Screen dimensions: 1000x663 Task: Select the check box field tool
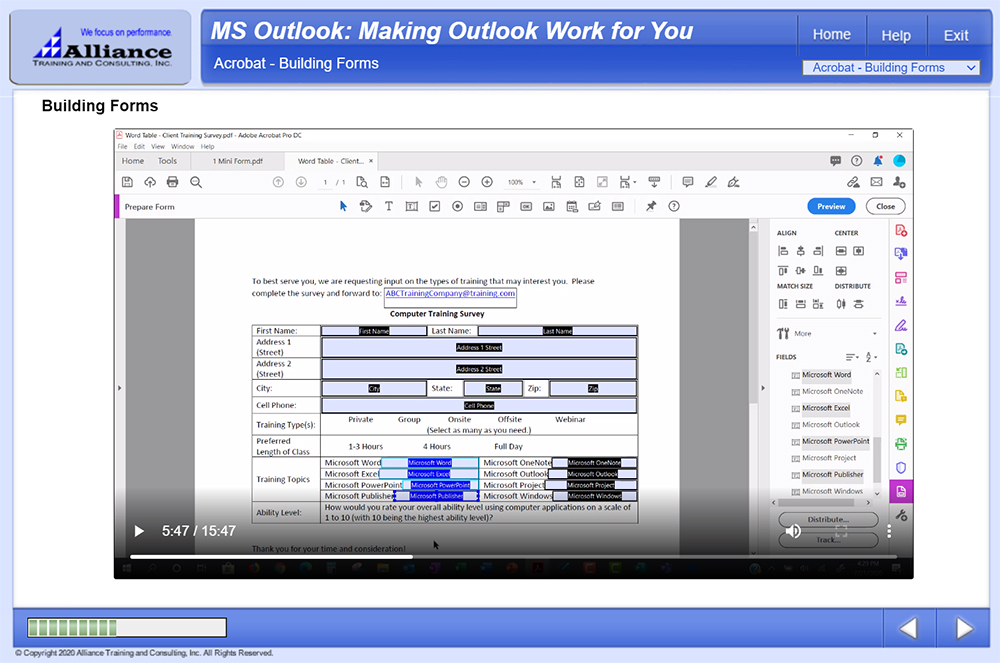click(x=435, y=206)
